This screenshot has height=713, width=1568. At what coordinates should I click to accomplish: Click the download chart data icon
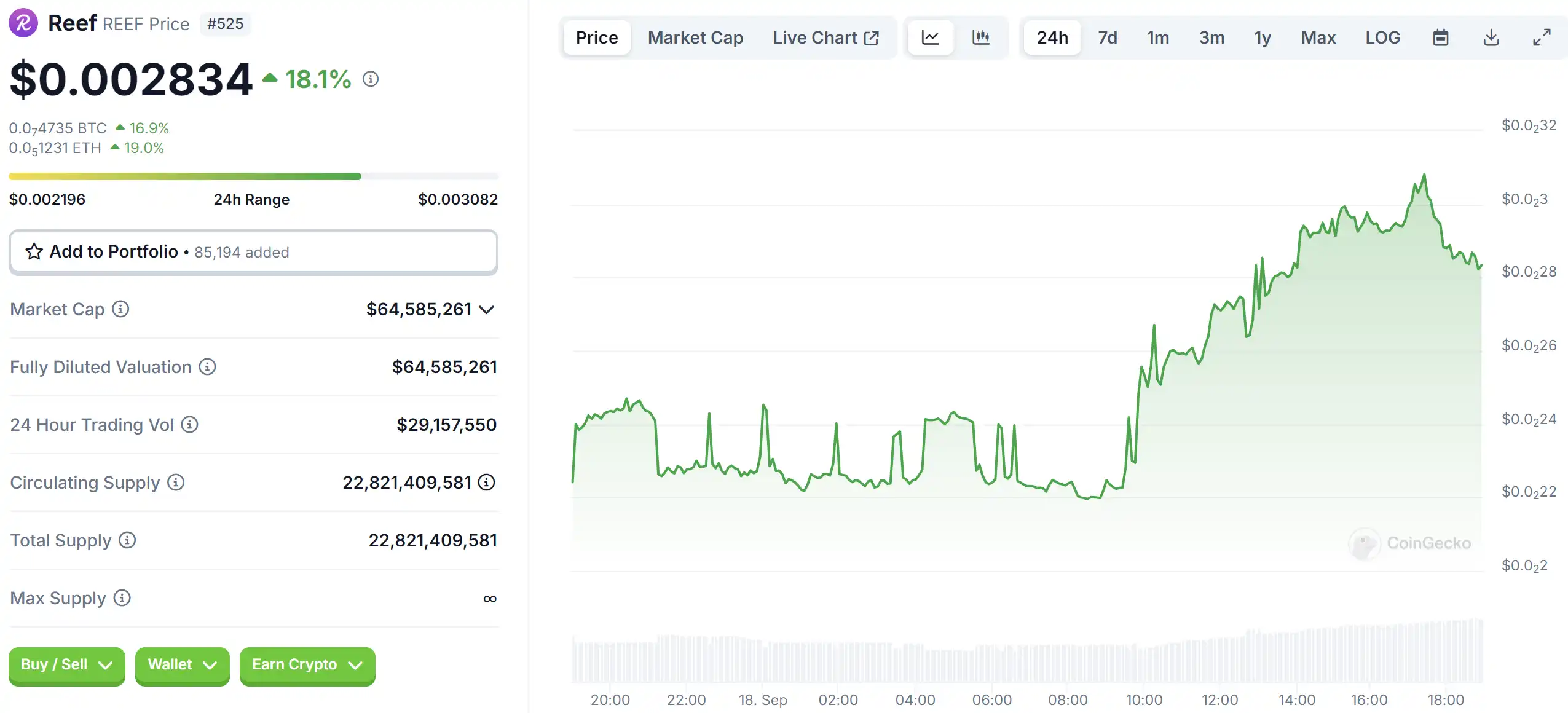pos(1491,37)
